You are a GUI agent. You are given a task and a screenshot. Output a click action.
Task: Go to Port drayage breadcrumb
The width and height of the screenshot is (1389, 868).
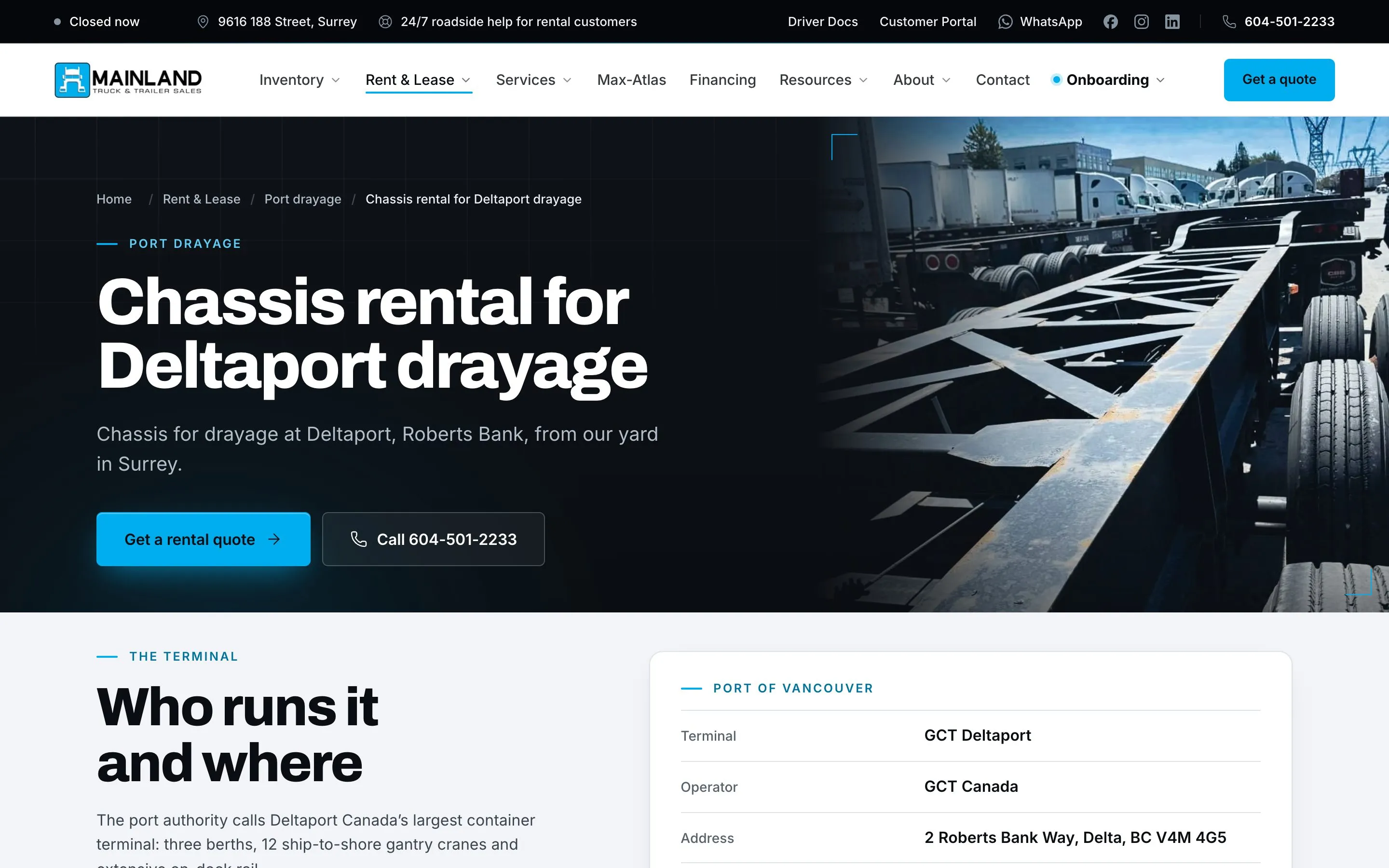tap(302, 199)
